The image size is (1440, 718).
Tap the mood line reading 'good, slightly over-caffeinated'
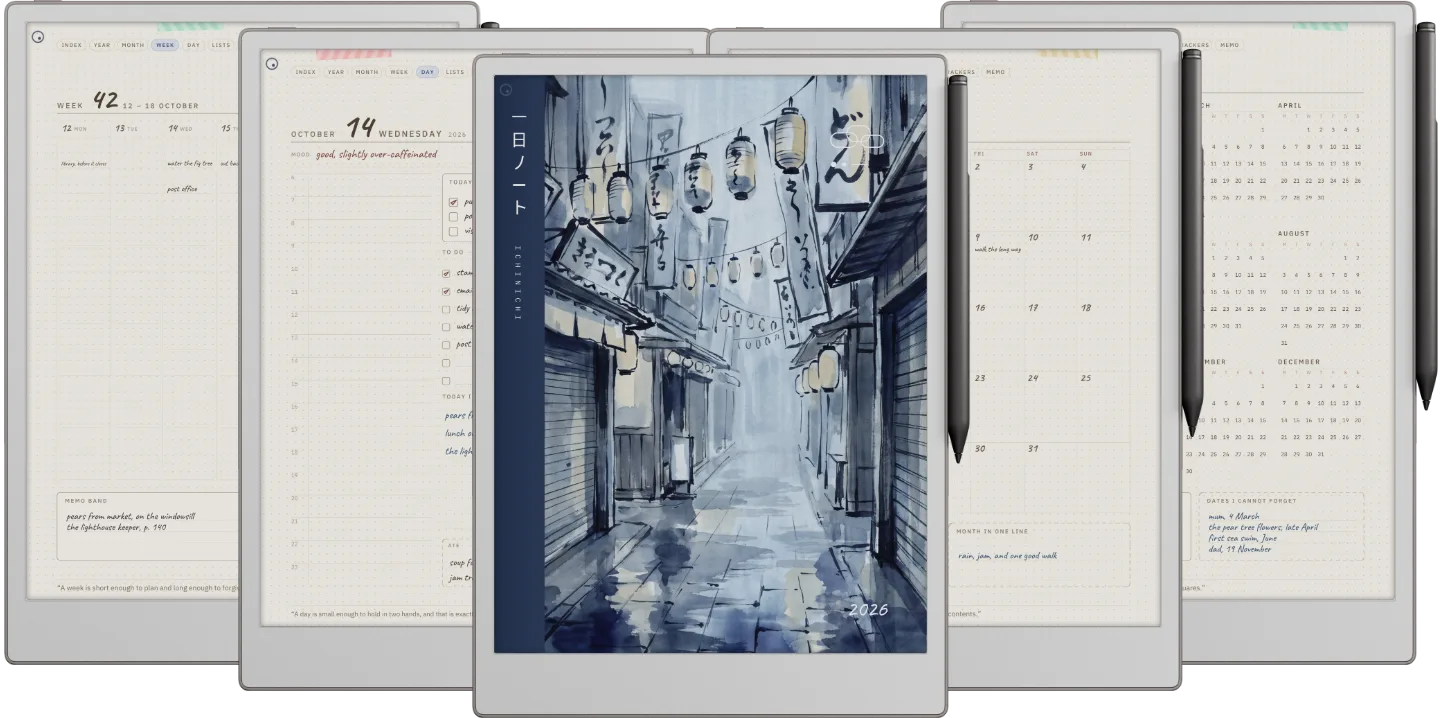pos(376,155)
